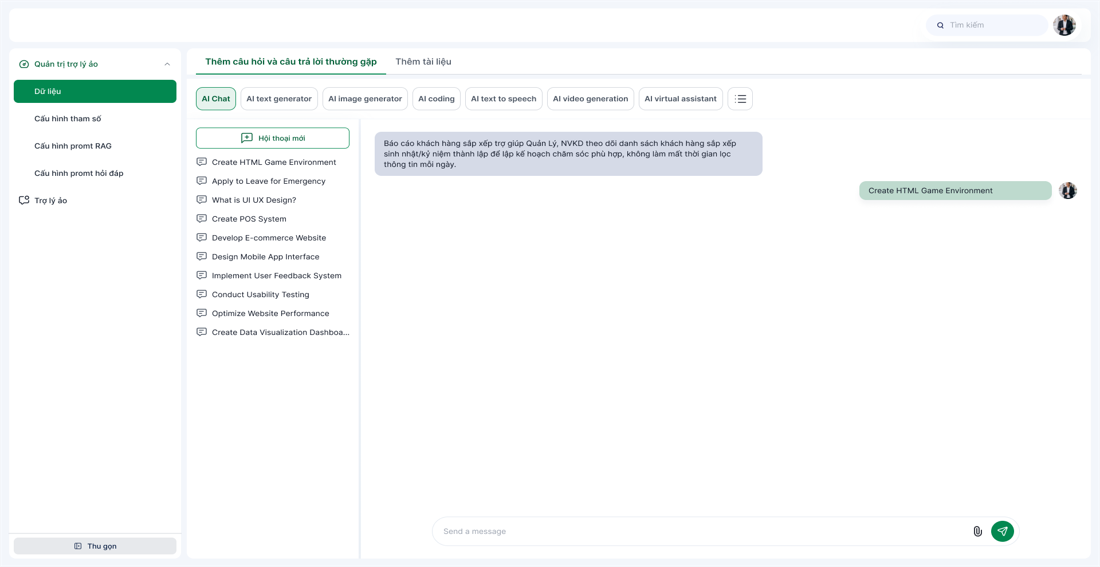The width and height of the screenshot is (1100, 567).
Task: Start new chat with Hội thoại mới
Action: point(272,138)
